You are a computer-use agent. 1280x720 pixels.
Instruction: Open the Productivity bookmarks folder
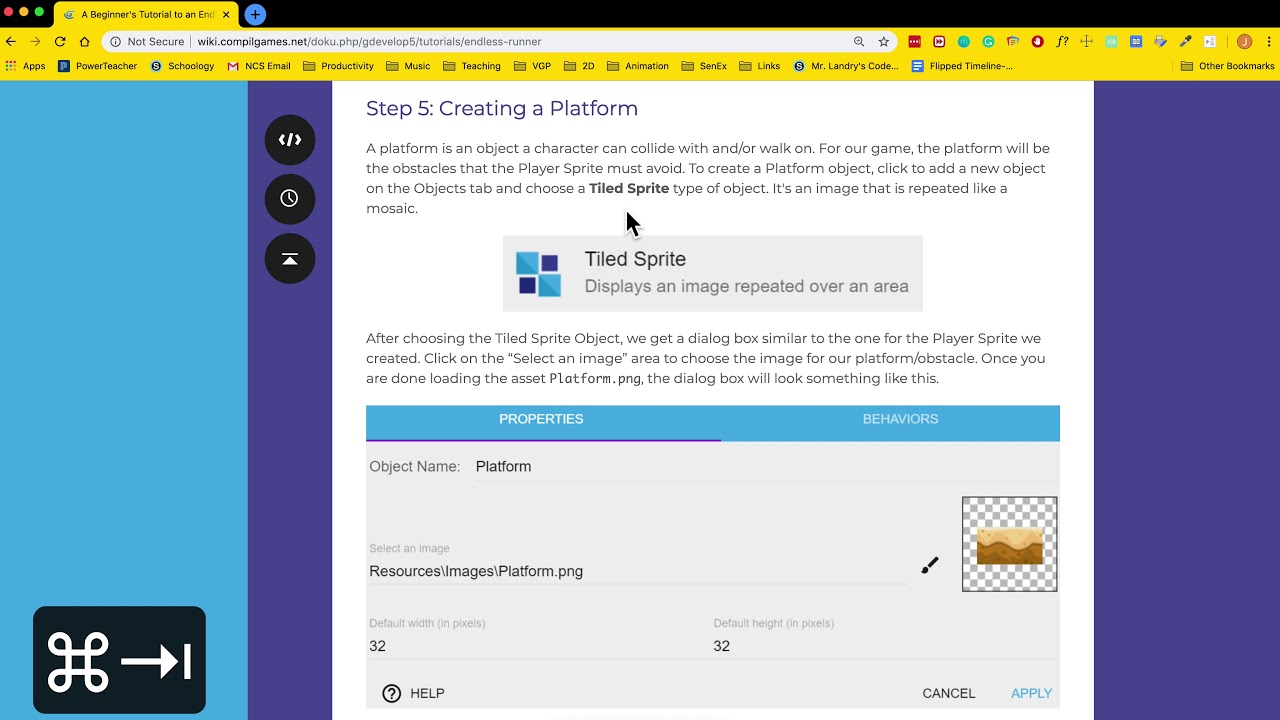pos(338,66)
